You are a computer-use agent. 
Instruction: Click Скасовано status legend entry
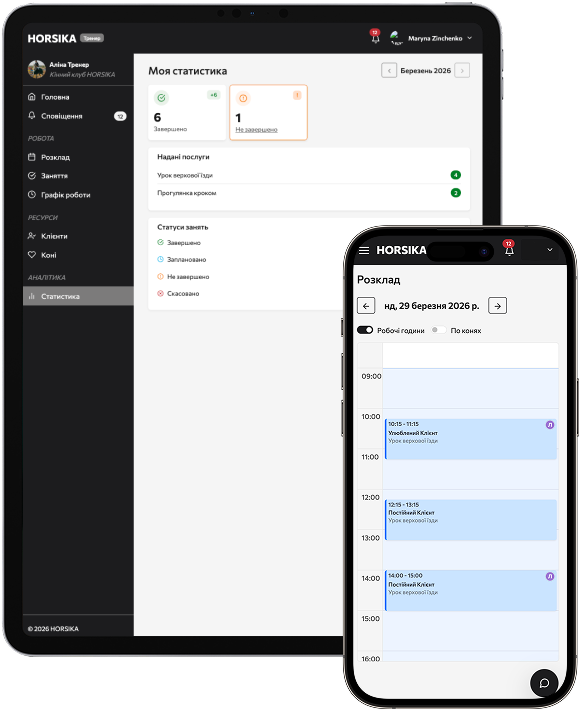tap(178, 293)
